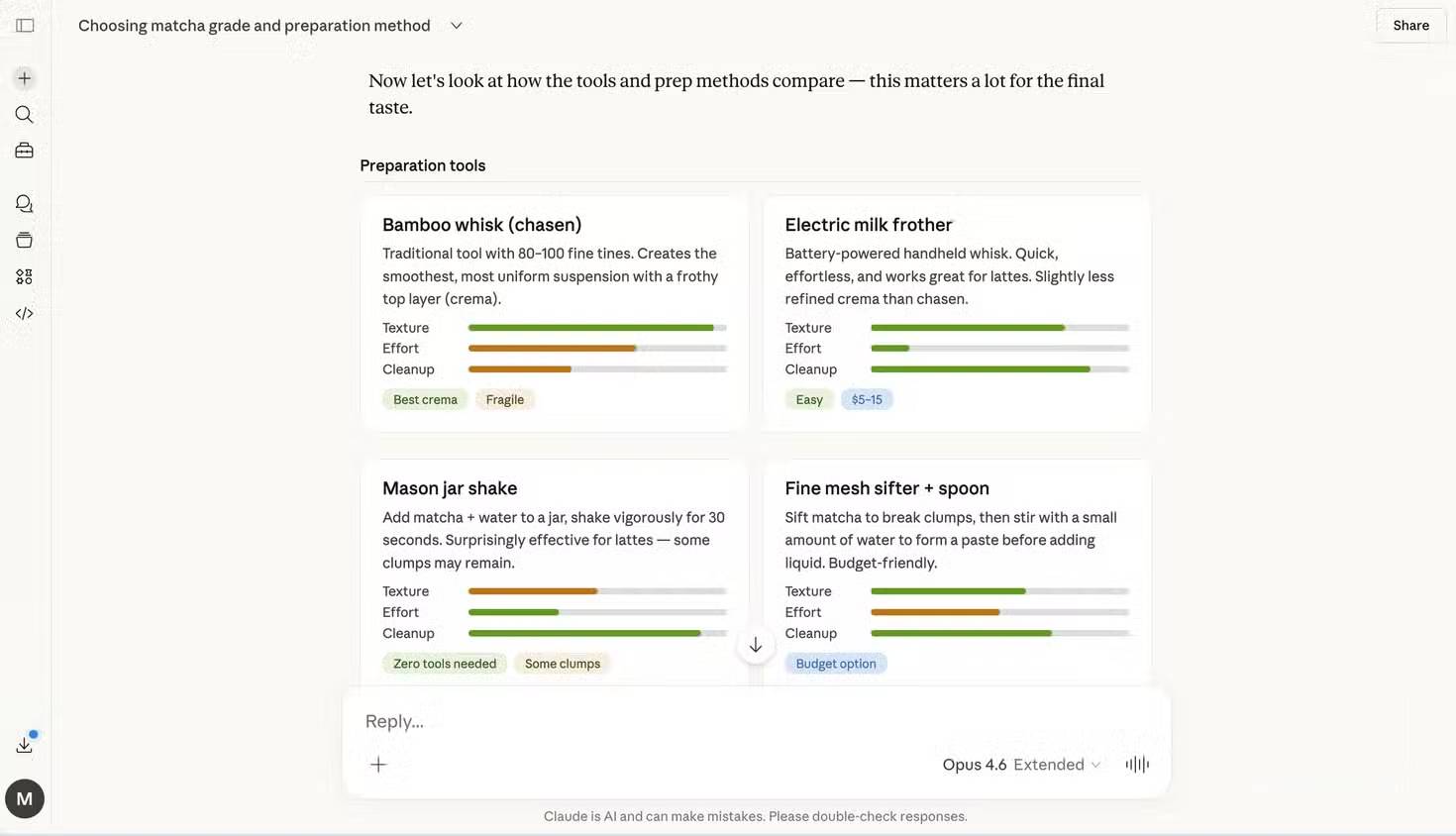Click the Share button
This screenshot has width=1456, height=836.
1410,26
